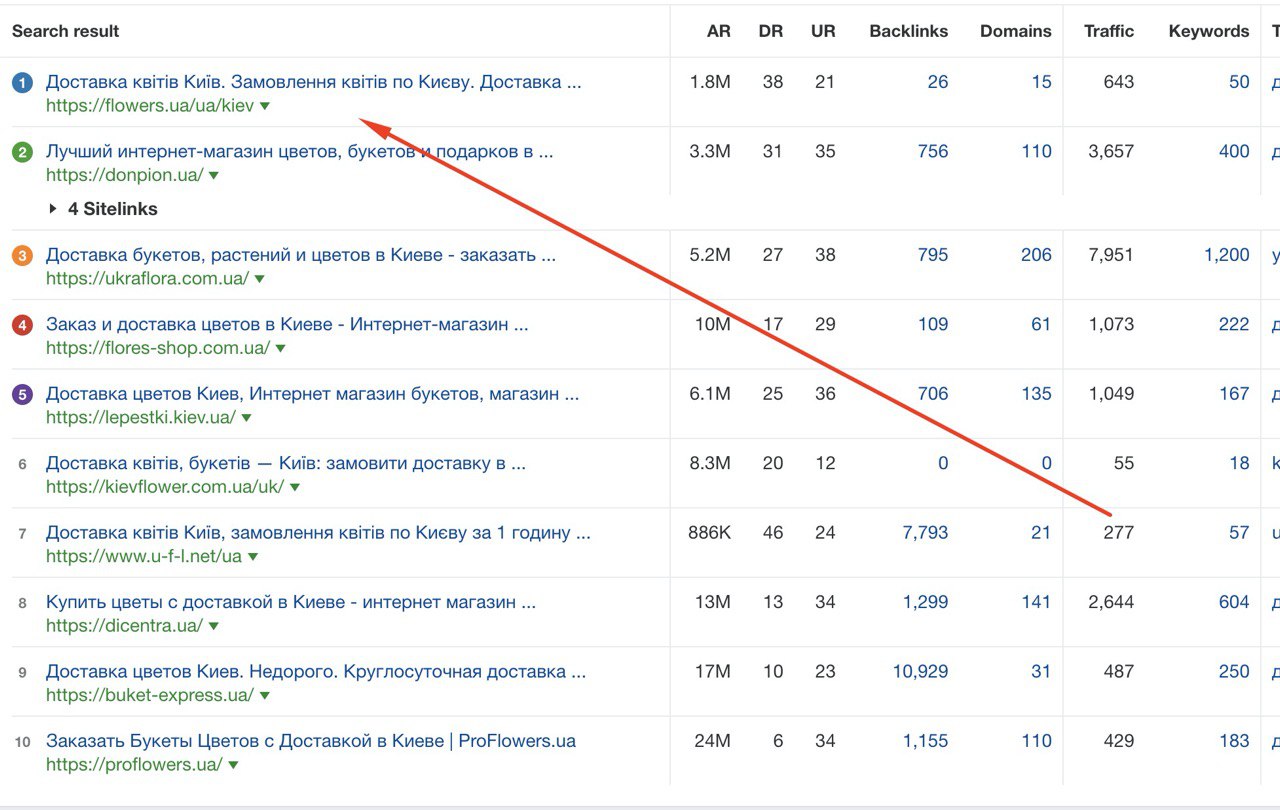This screenshot has width=1280, height=810.
Task: Click the Backlinks column header
Action: click(x=909, y=31)
